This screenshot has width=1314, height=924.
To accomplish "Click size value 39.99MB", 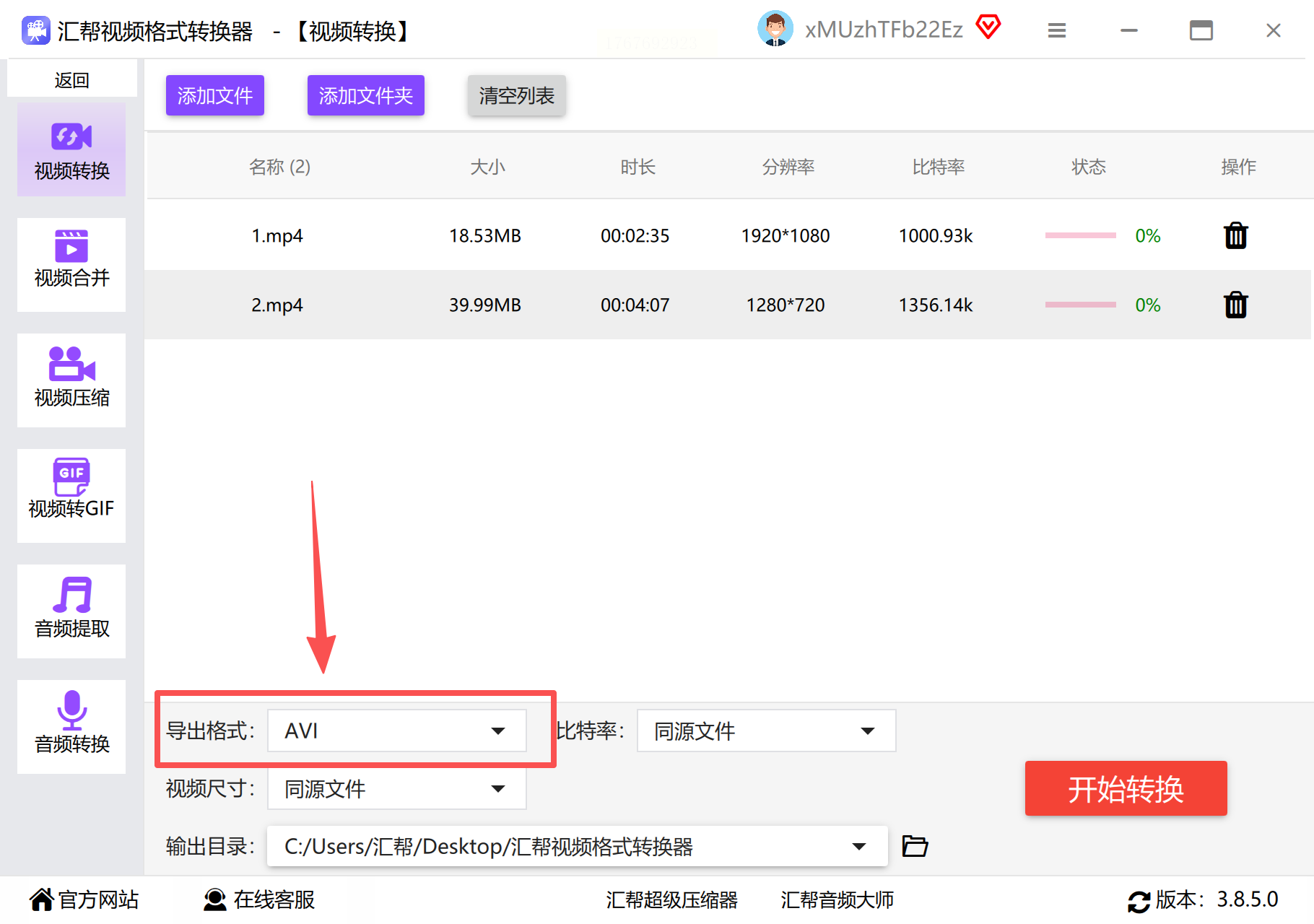I will (485, 305).
